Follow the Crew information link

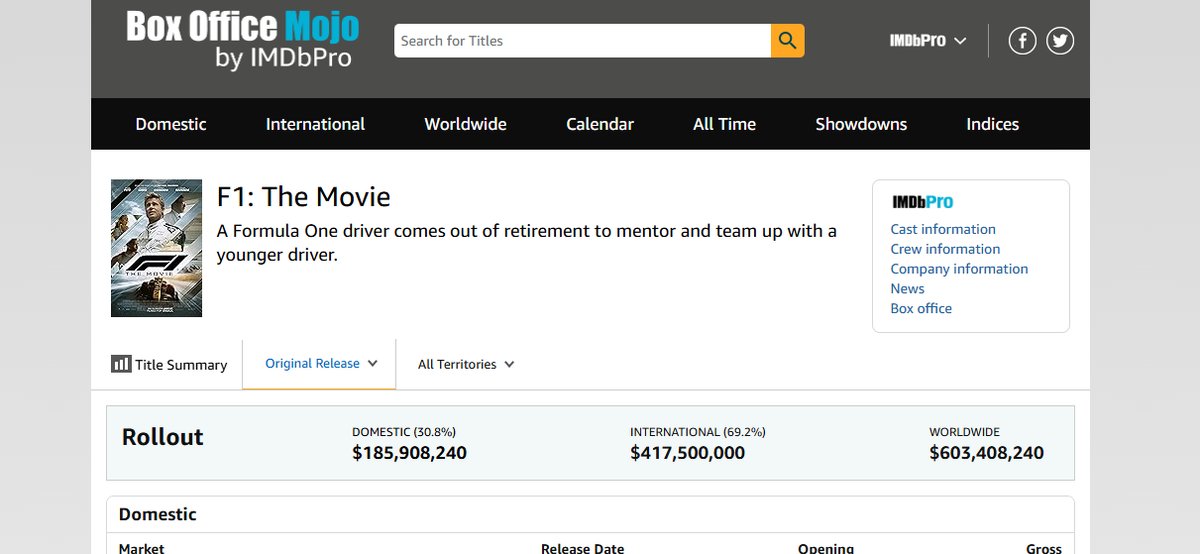945,249
